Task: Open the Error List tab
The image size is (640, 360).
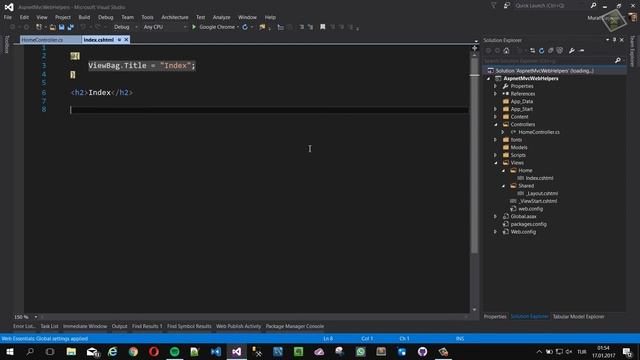Action: pyautogui.click(x=24, y=326)
